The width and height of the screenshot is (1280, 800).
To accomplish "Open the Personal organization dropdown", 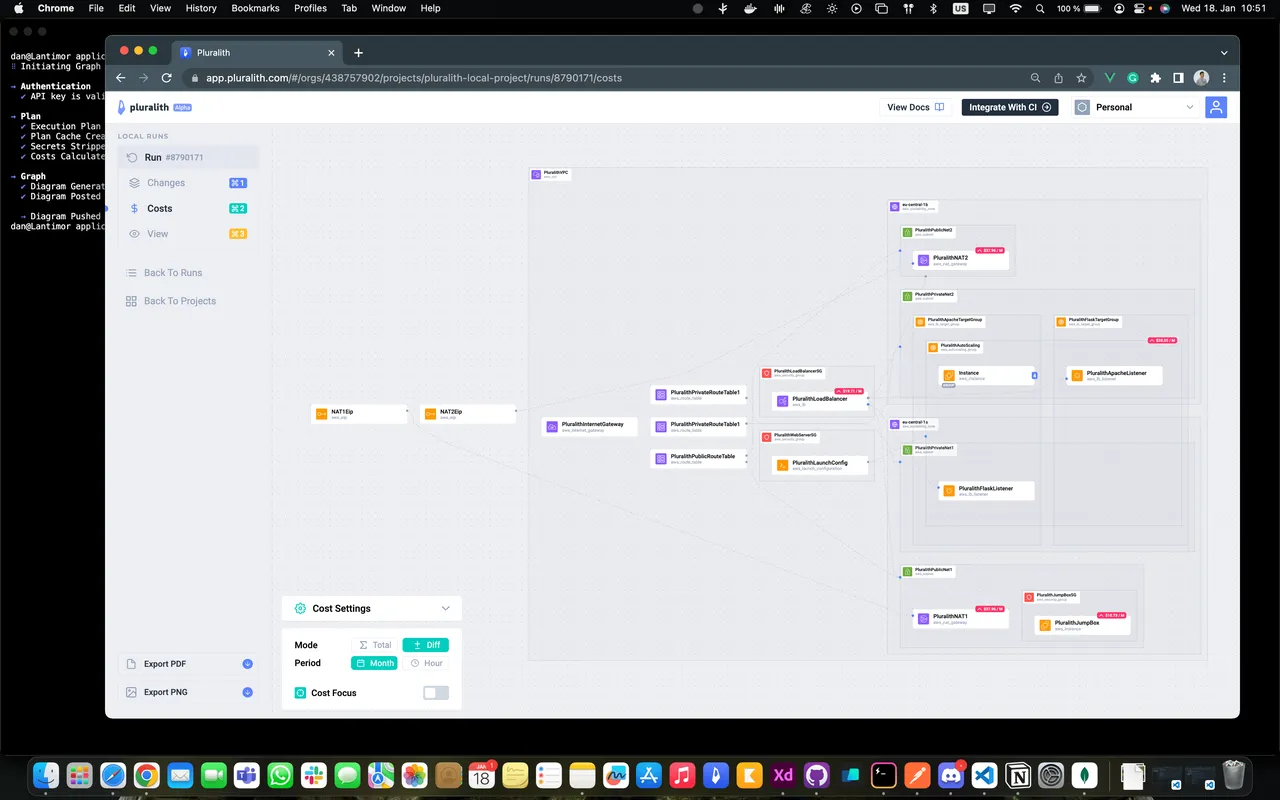I will [x=1135, y=107].
